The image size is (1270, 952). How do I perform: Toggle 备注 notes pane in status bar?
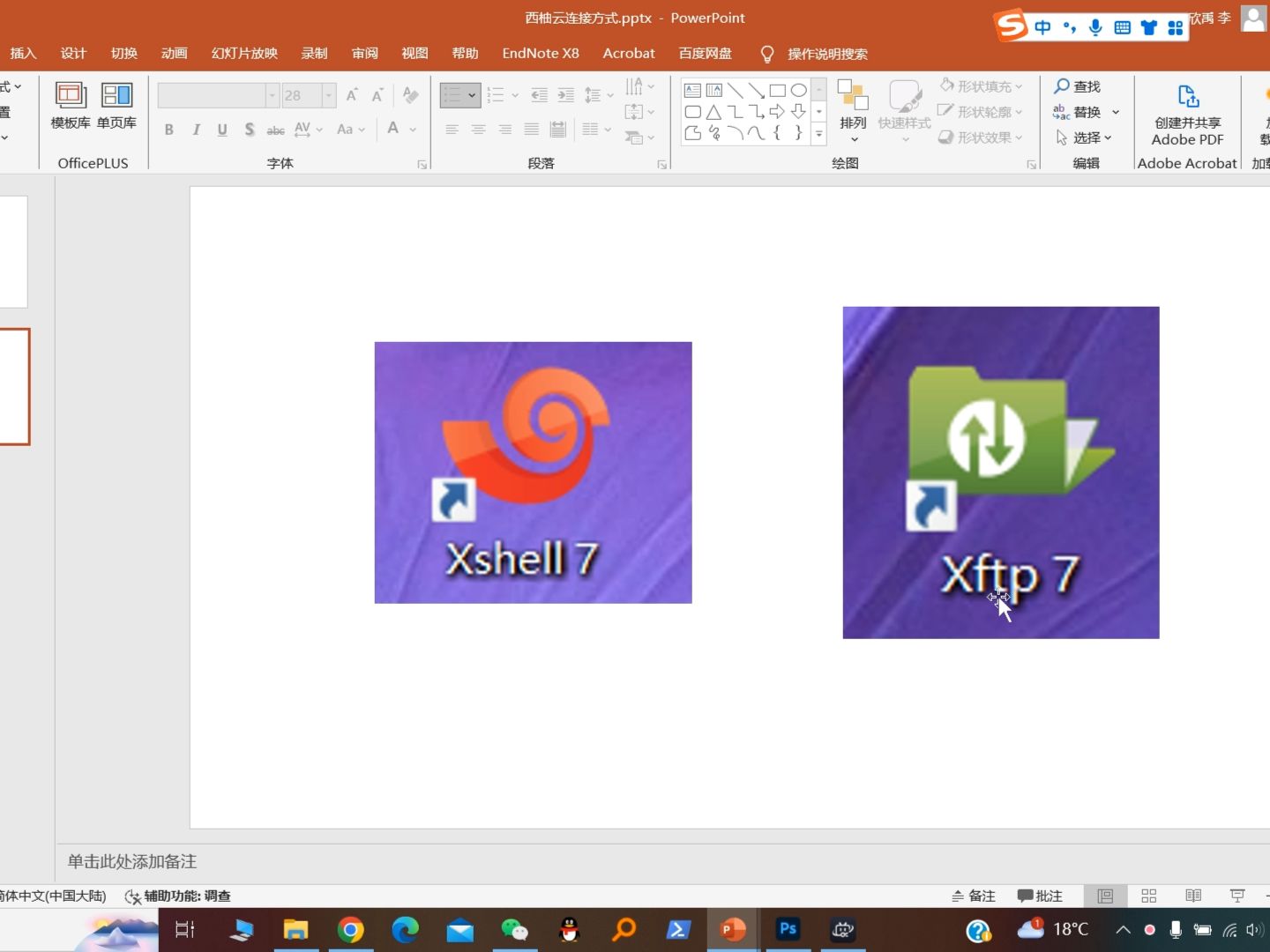click(974, 896)
